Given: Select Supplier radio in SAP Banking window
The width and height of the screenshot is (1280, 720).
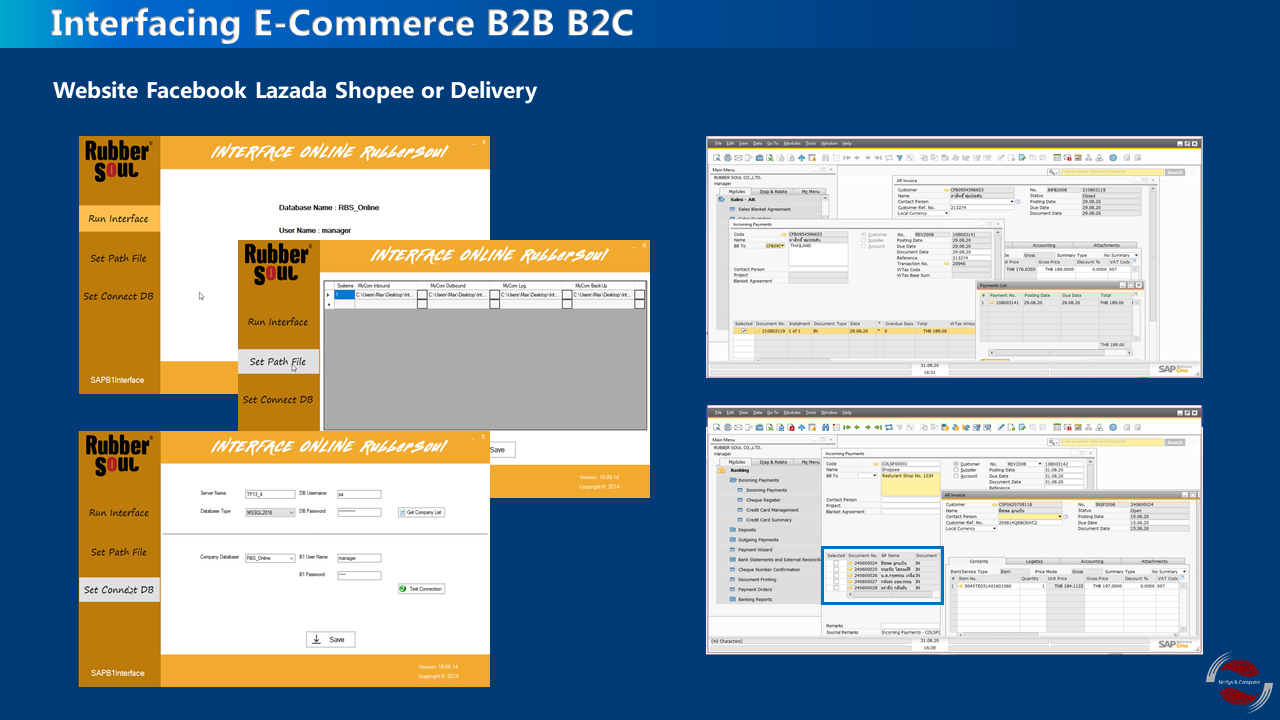Looking at the screenshot, I should pyautogui.click(x=956, y=470).
